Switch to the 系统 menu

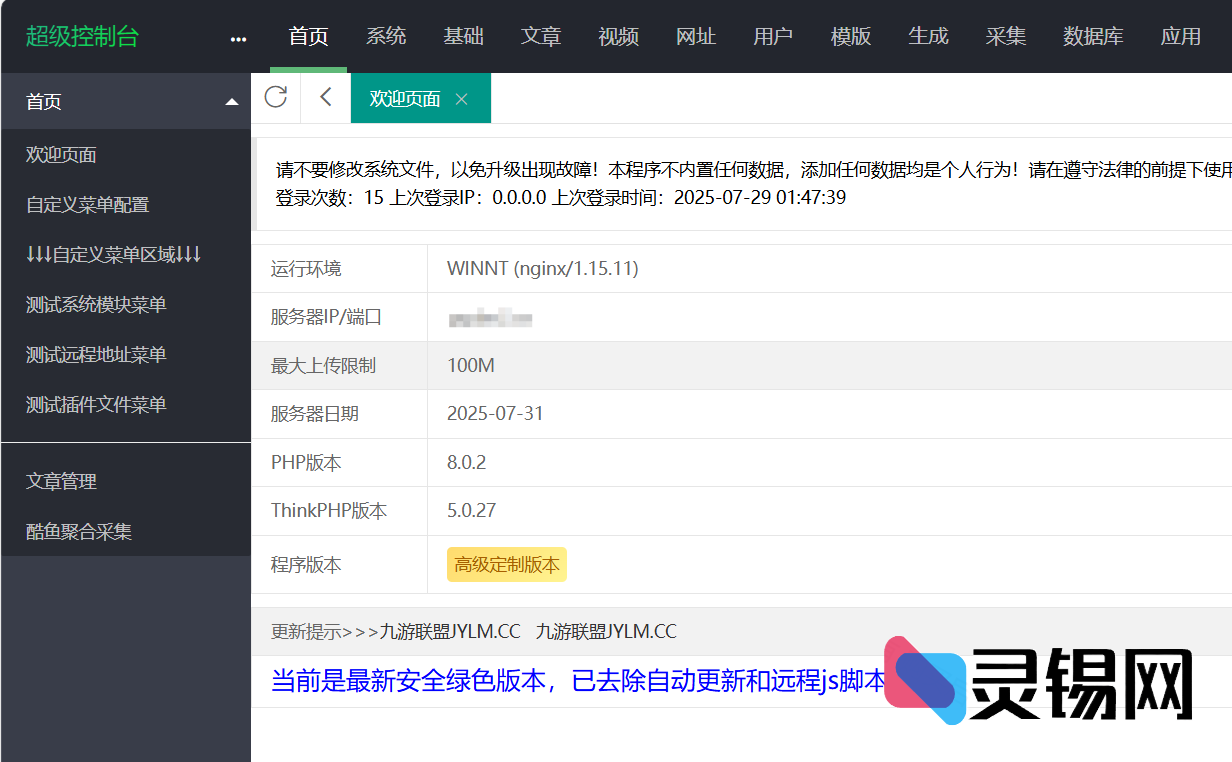click(x=386, y=37)
